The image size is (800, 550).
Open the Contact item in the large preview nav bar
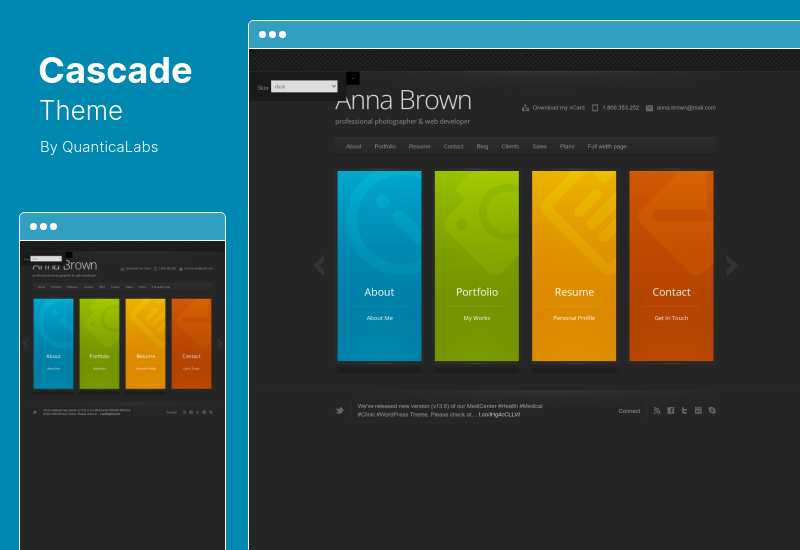click(x=454, y=146)
